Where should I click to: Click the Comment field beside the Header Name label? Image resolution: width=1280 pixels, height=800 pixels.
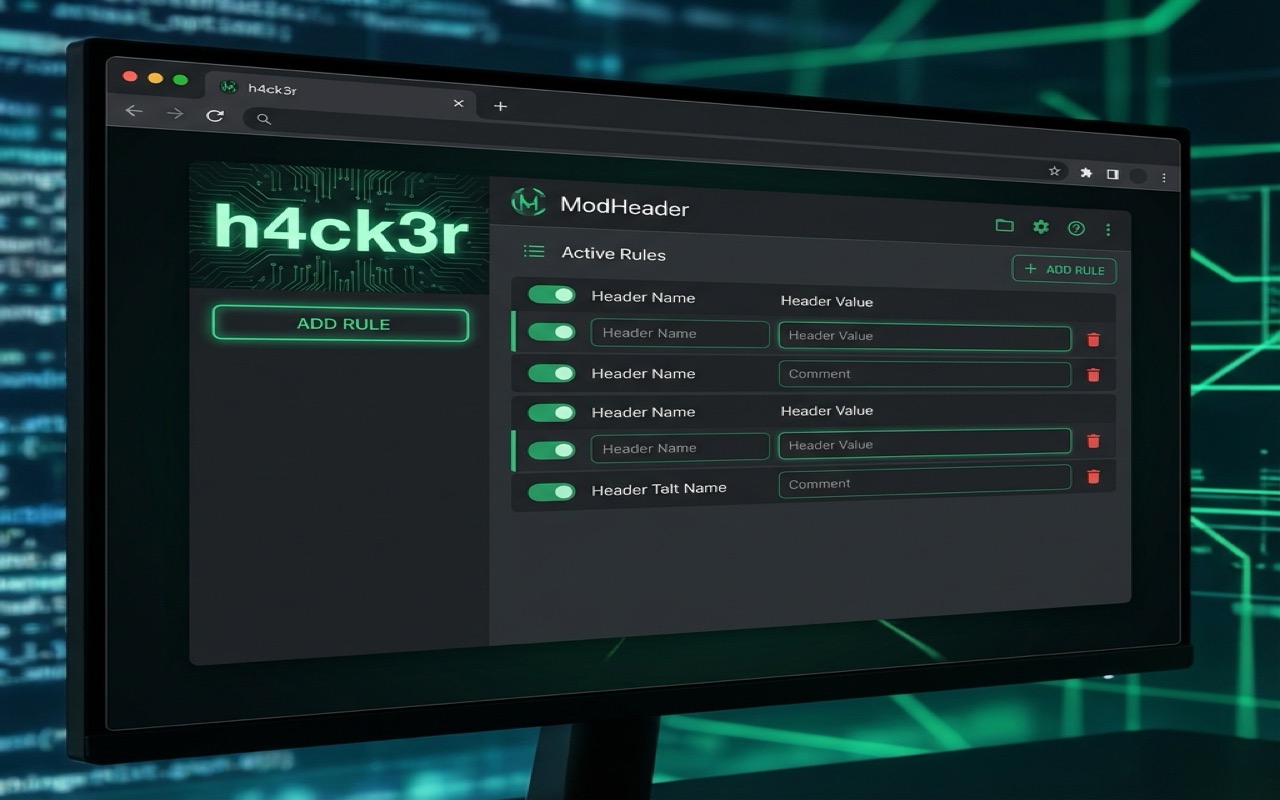click(x=925, y=374)
